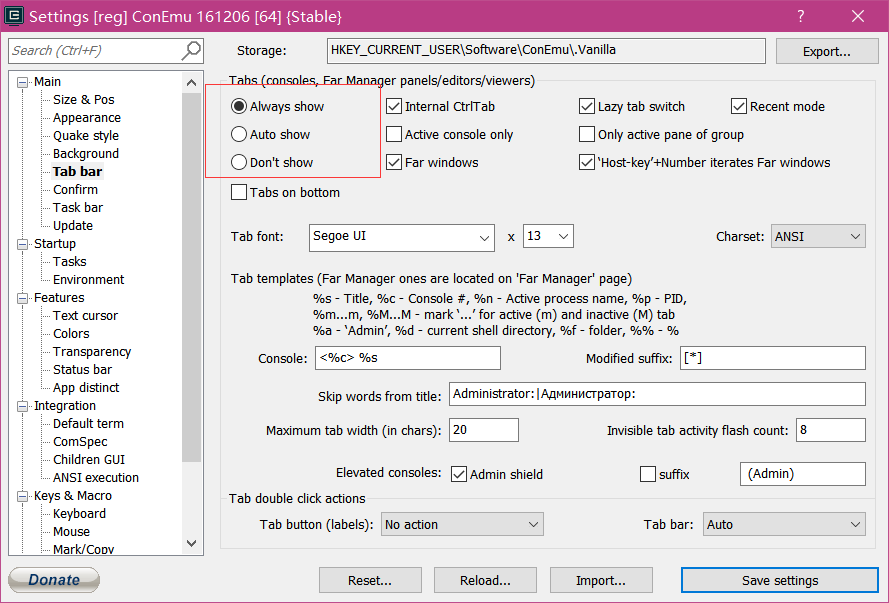Enable Tabs on bottom checkbox
The height and width of the screenshot is (603, 889).
pos(239,192)
